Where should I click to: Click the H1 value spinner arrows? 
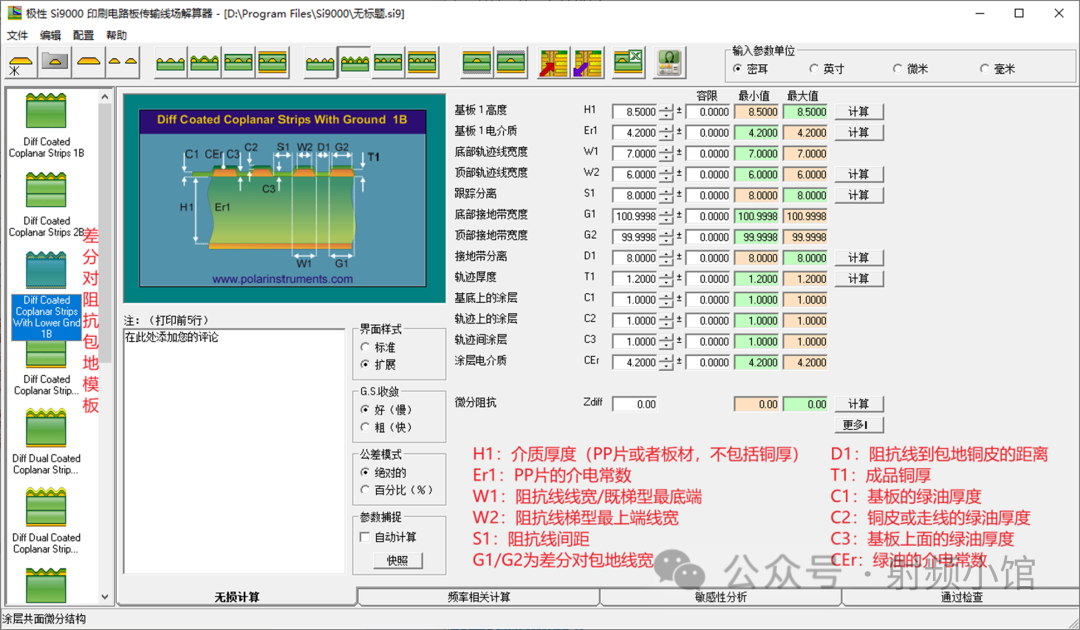(667, 112)
